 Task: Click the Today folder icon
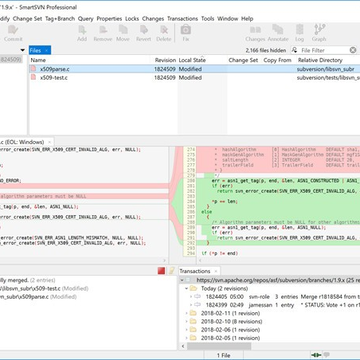coord(193,288)
